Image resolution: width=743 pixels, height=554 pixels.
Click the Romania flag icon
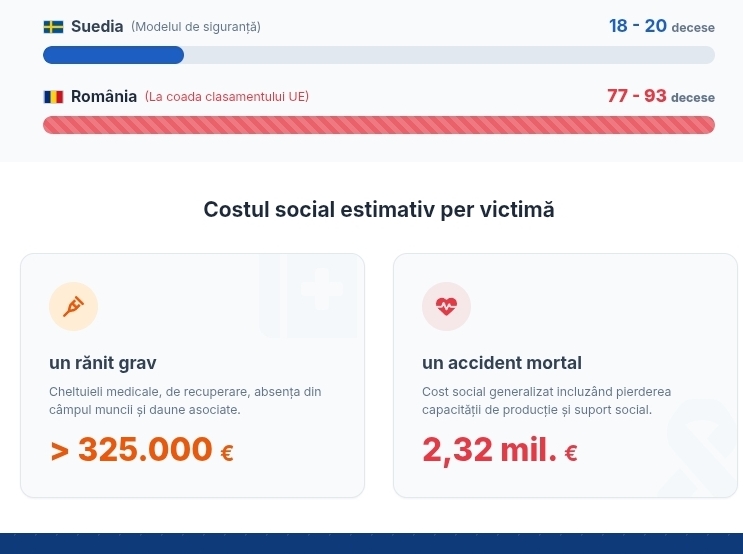click(x=53, y=97)
